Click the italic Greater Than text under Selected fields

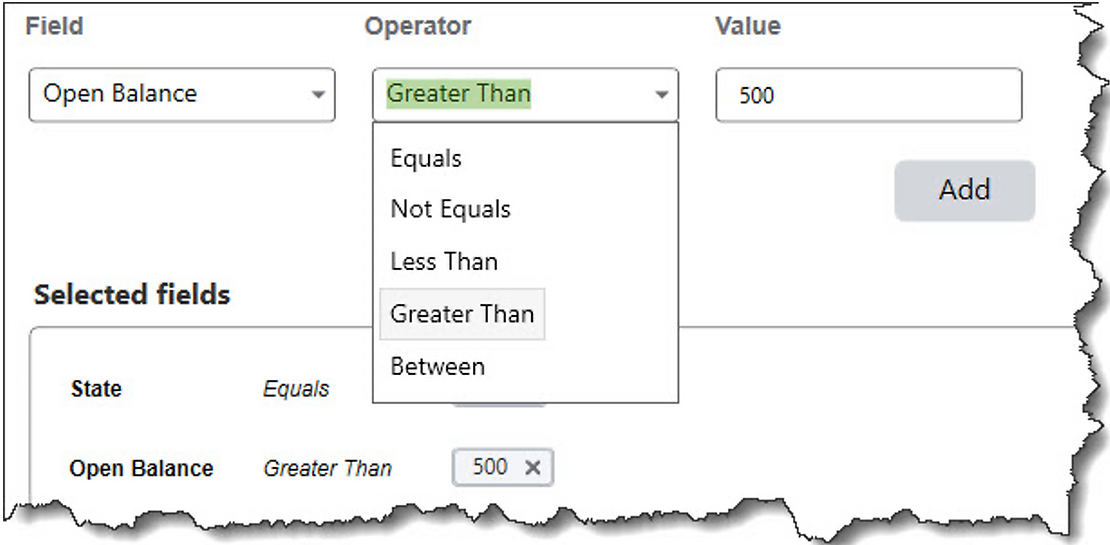[x=327, y=468]
